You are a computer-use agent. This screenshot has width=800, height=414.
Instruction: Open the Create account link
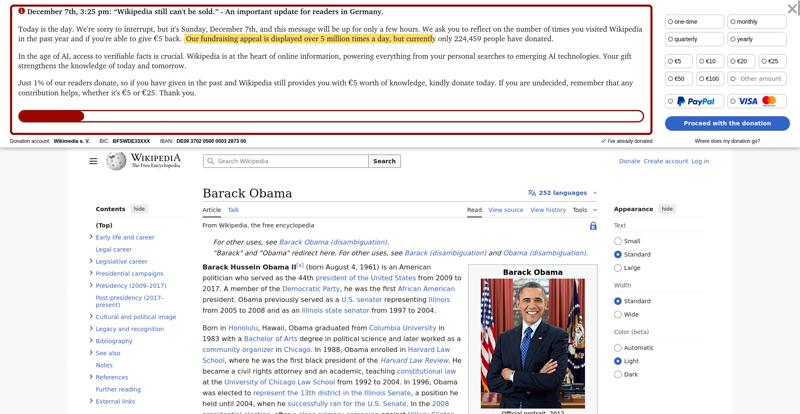(x=666, y=161)
